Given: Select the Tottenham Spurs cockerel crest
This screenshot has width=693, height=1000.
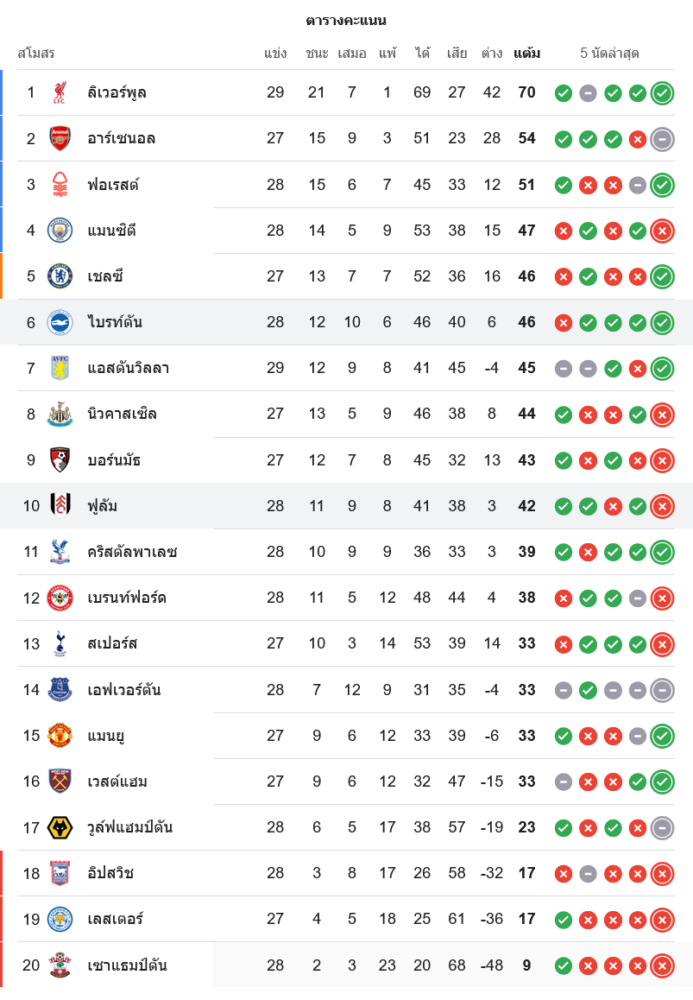Looking at the screenshot, I should tap(60, 644).
